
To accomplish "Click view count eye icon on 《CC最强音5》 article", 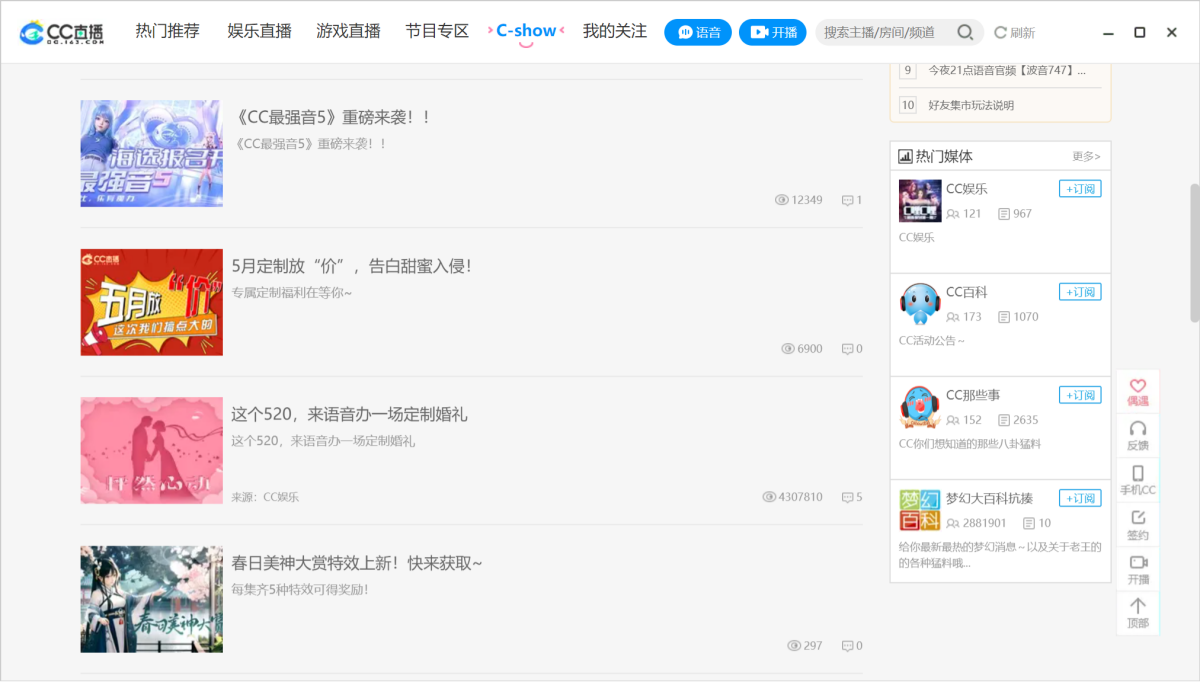I will [x=780, y=200].
